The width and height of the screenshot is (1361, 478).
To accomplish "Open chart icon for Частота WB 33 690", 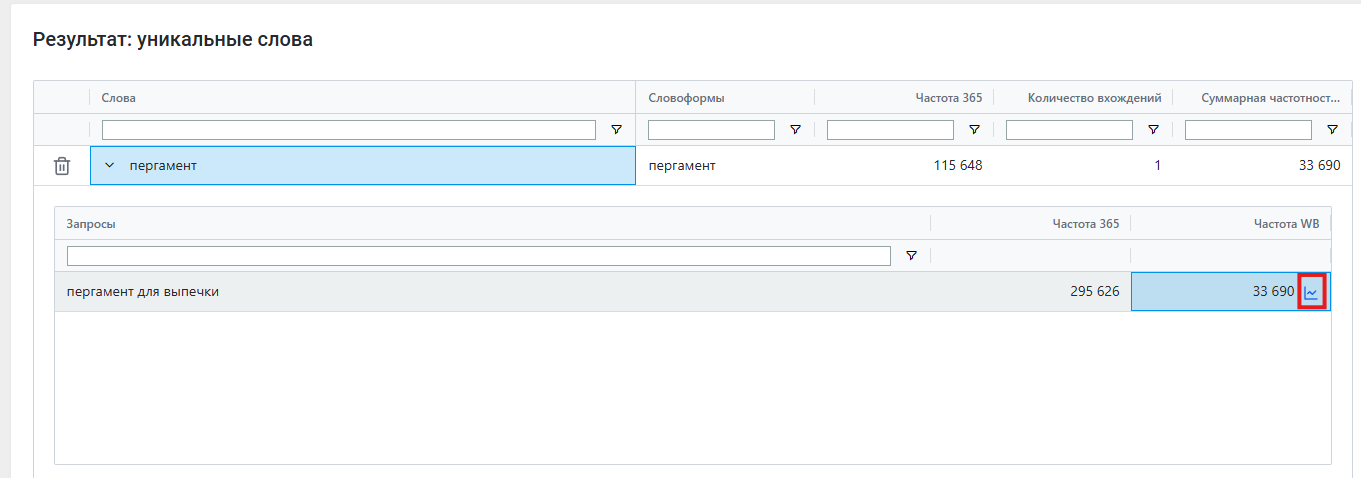I will point(1311,292).
